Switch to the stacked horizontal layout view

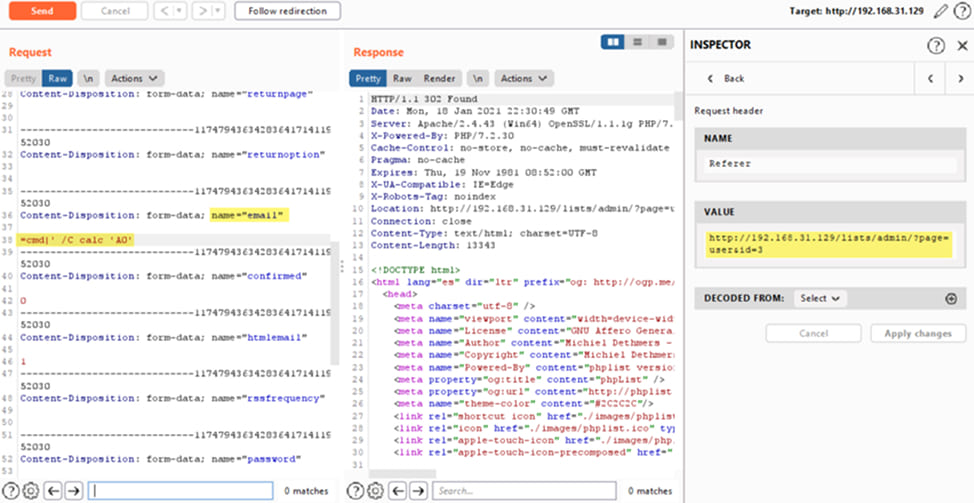tap(637, 42)
